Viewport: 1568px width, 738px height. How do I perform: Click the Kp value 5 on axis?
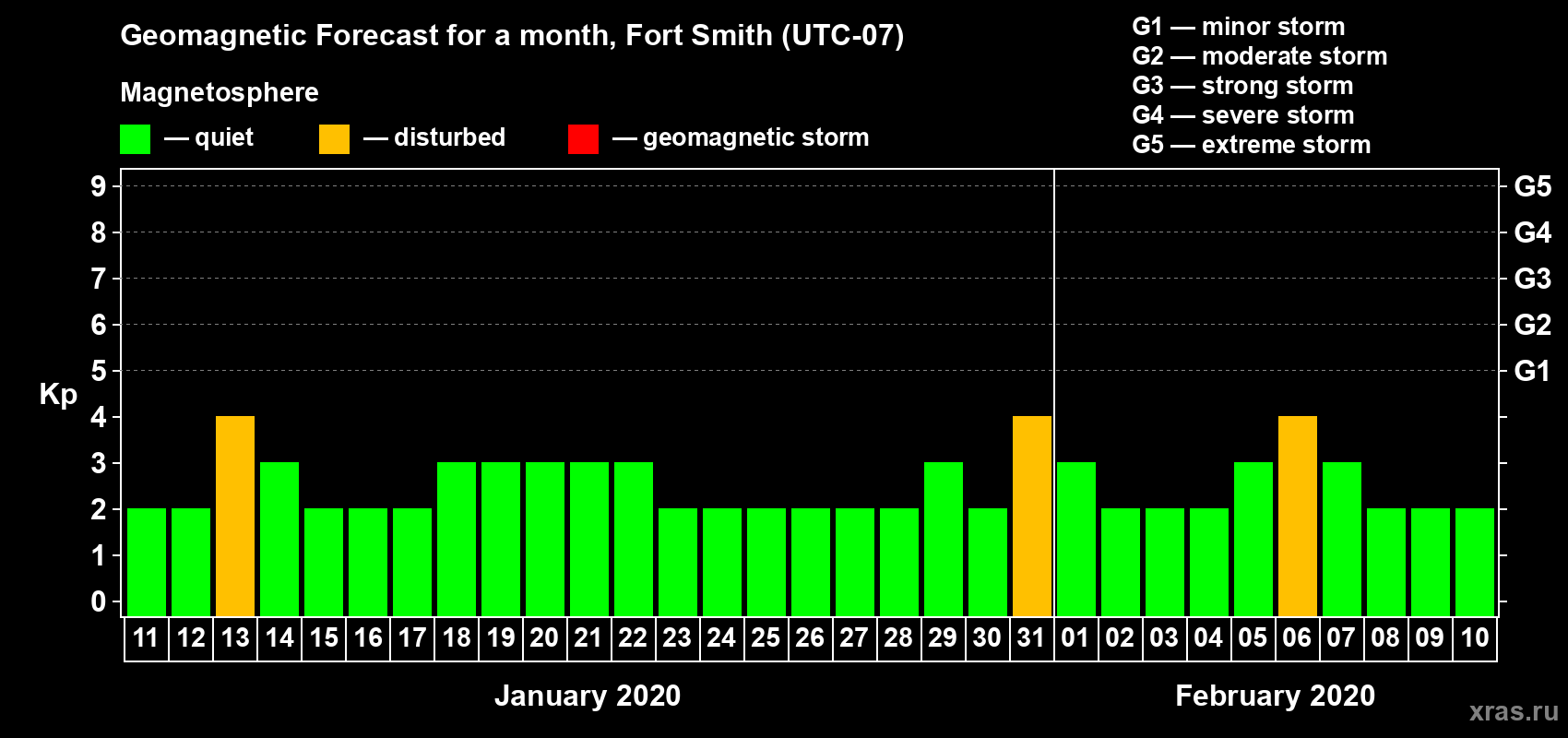(x=99, y=371)
